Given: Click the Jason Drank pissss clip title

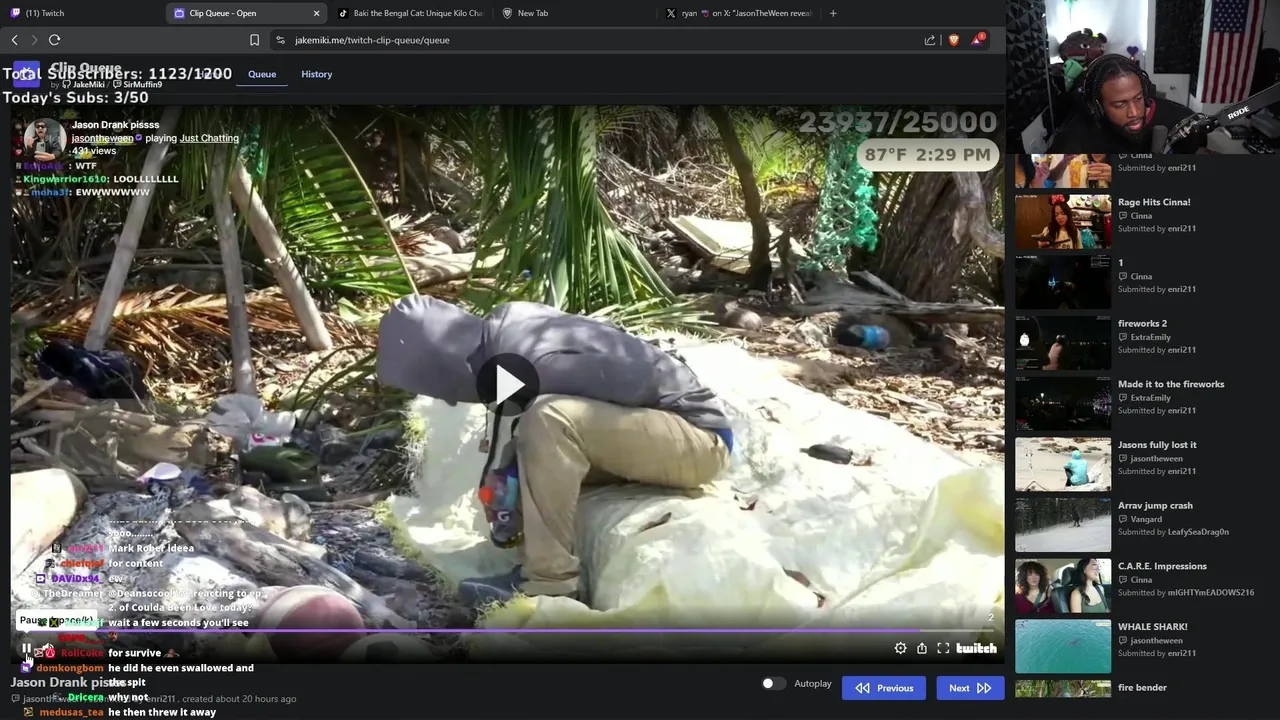Looking at the screenshot, I should click(x=116, y=125).
